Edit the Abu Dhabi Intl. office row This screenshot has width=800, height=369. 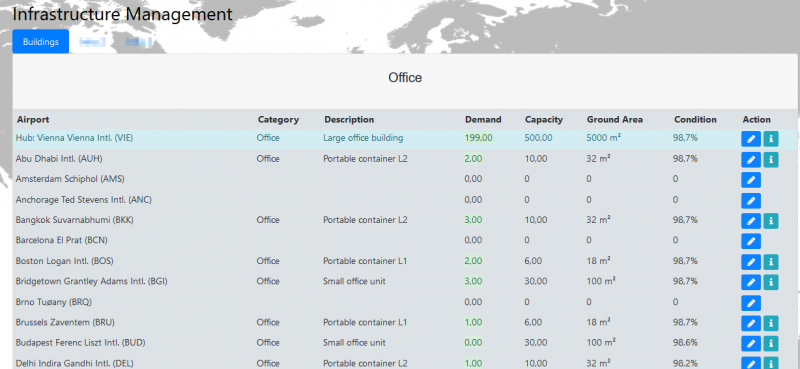point(751,160)
